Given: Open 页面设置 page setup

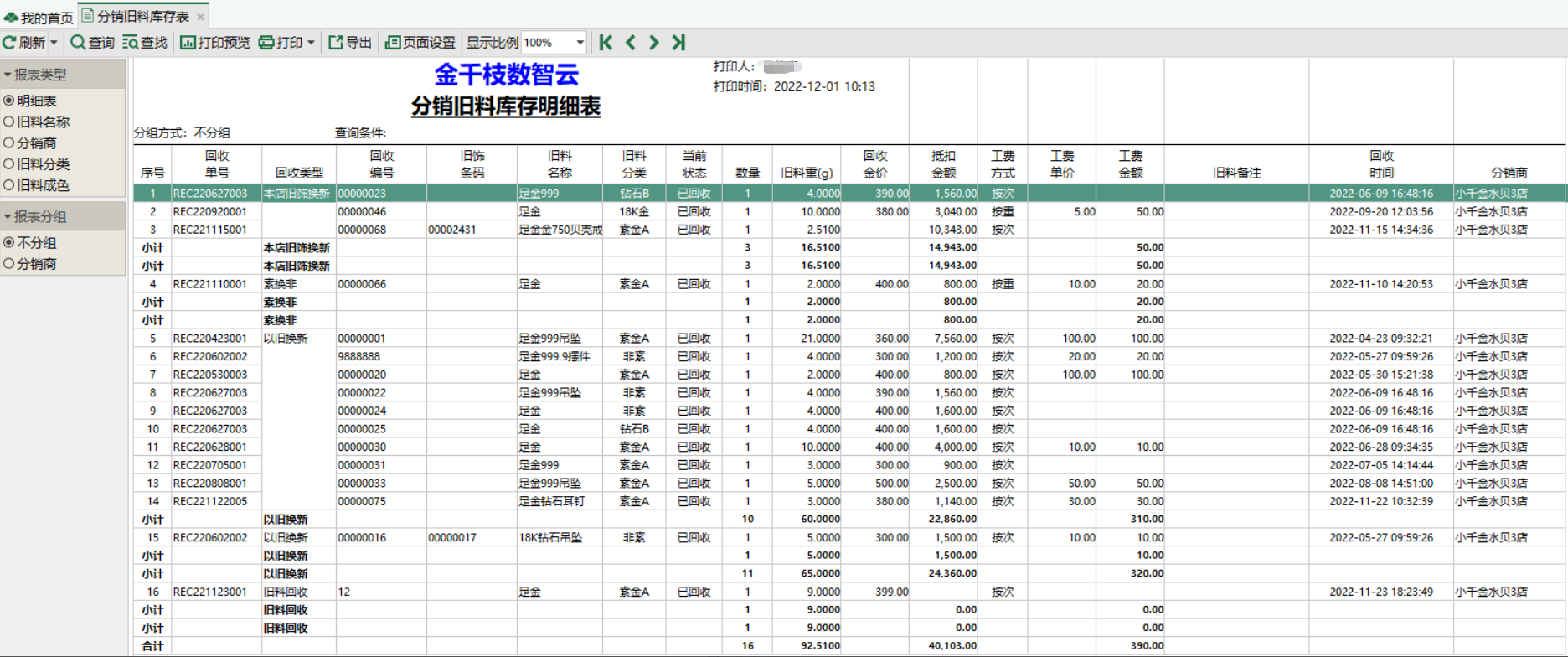Looking at the screenshot, I should click(x=420, y=42).
